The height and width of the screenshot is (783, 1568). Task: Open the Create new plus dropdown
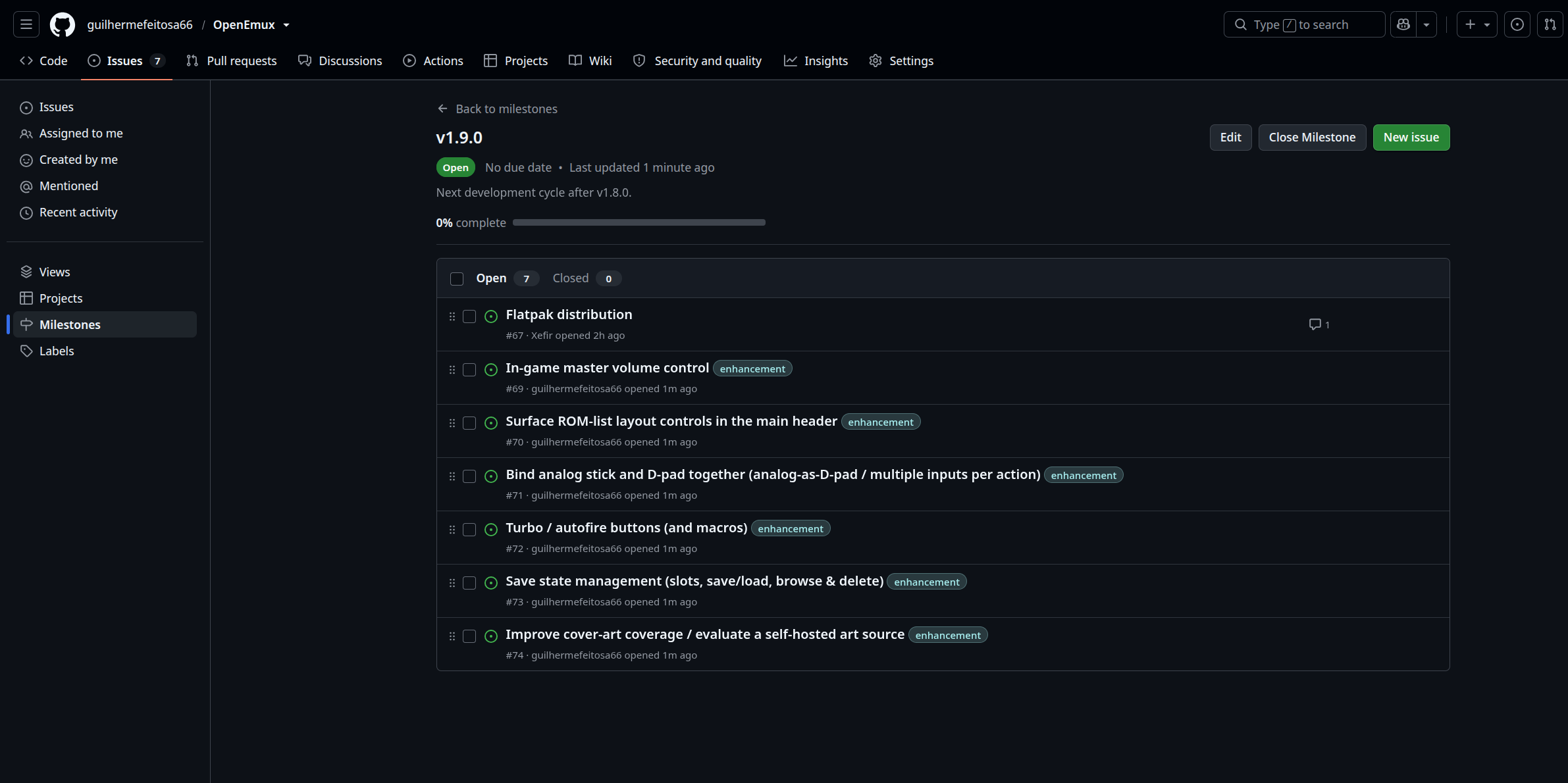pyautogui.click(x=1477, y=24)
